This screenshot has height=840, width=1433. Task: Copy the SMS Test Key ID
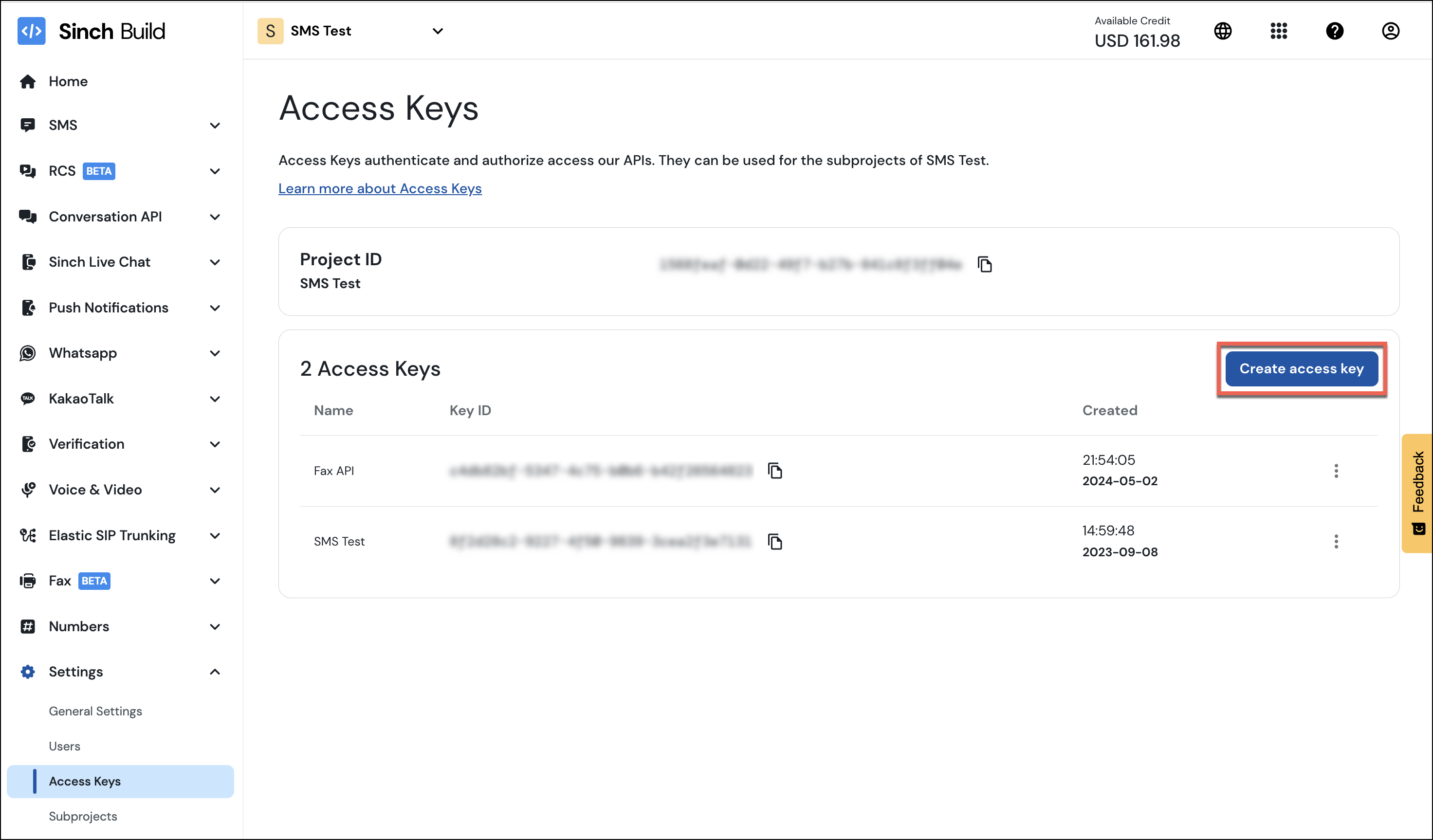(775, 542)
